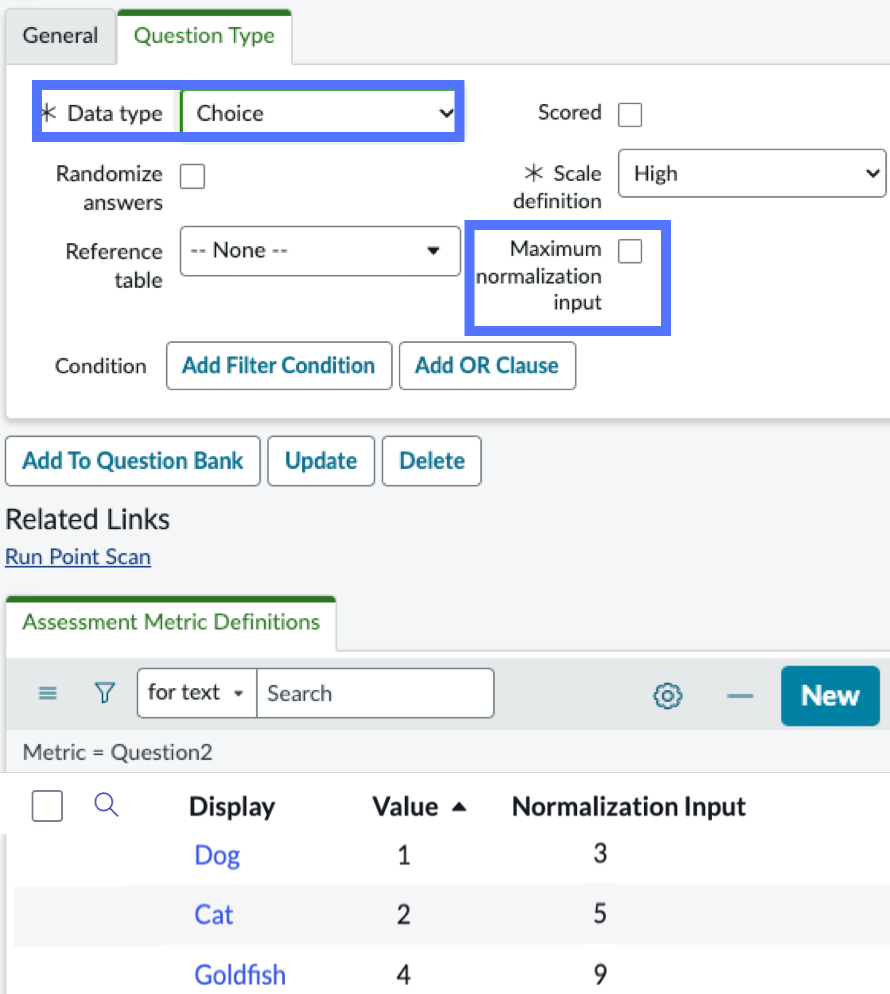Click Add To Question Bank button
The image size is (890, 994).
pos(132,461)
